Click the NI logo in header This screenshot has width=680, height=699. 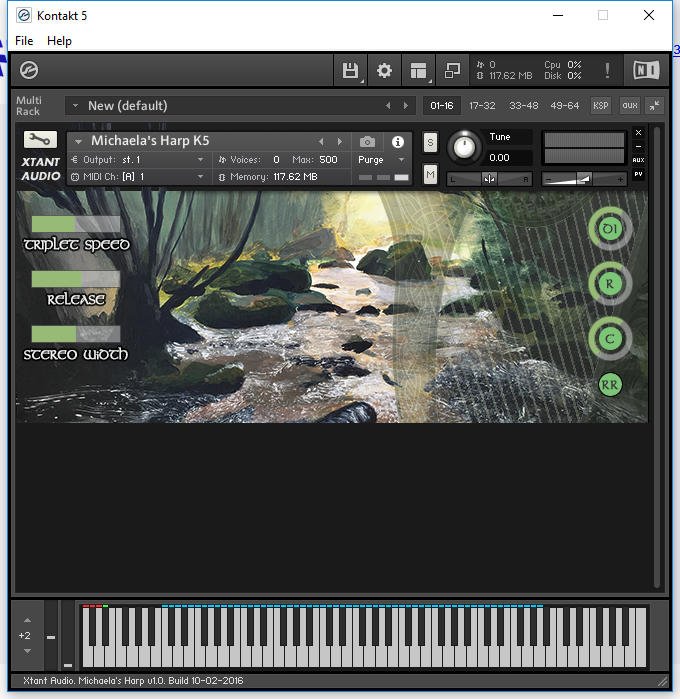pyautogui.click(x=646, y=70)
